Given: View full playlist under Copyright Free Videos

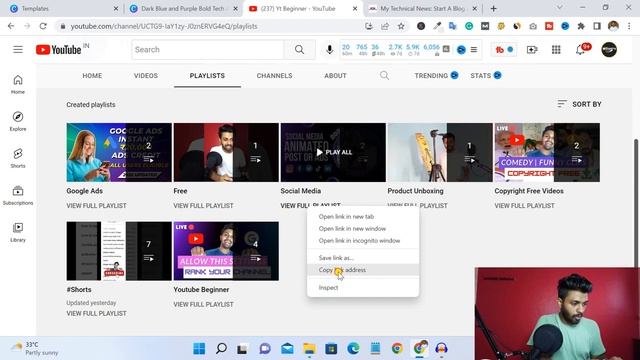Looking at the screenshot, I should point(524,206).
